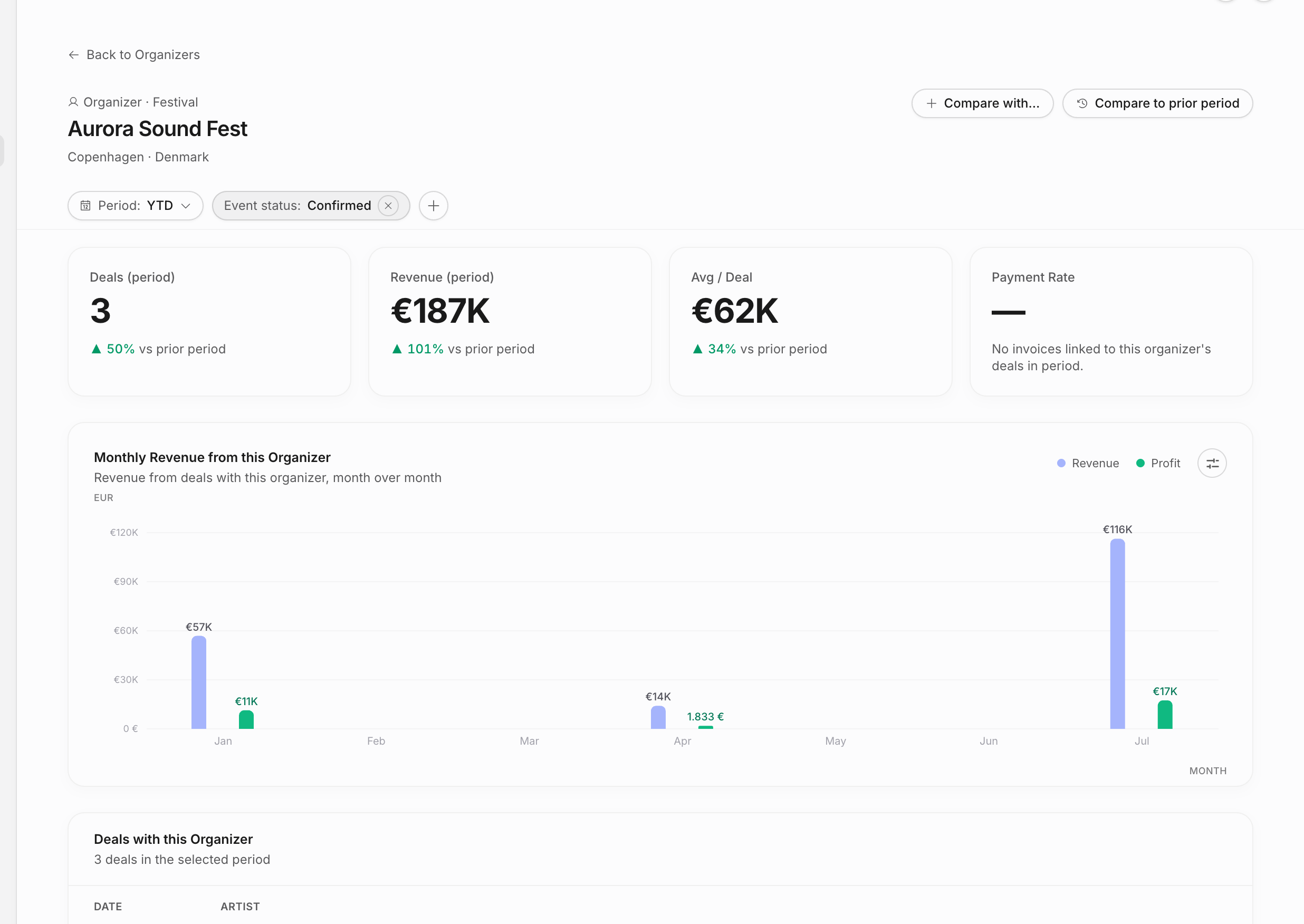
Task: Click the plus icon in Compare with
Action: 932,103
